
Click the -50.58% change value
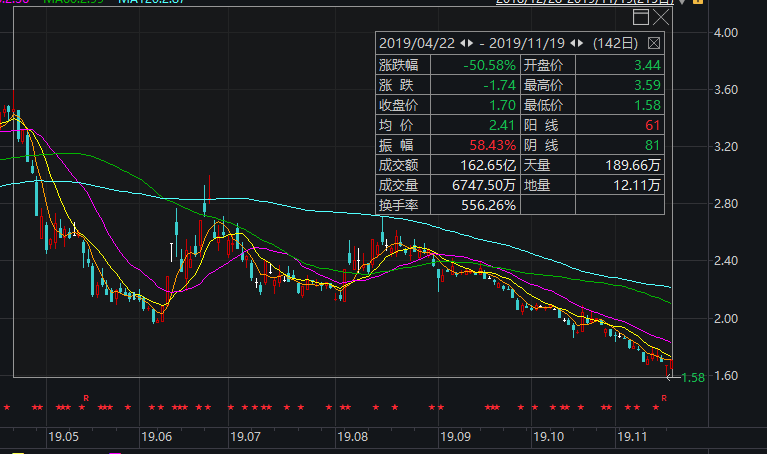[490, 65]
